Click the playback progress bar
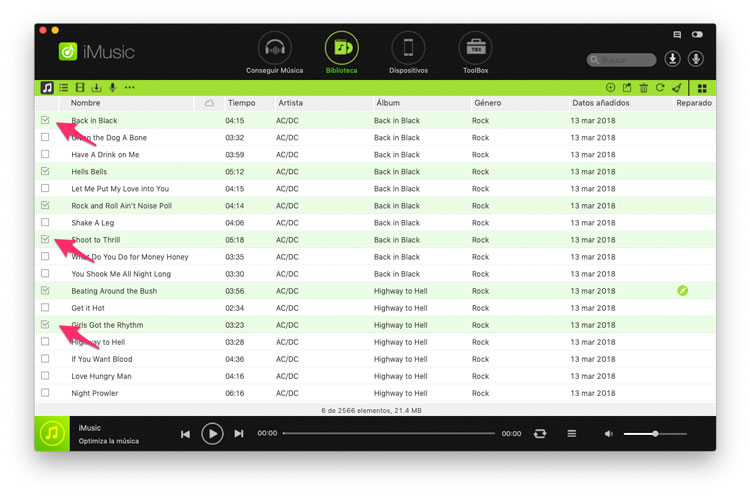The width and height of the screenshot is (750, 496). [389, 433]
